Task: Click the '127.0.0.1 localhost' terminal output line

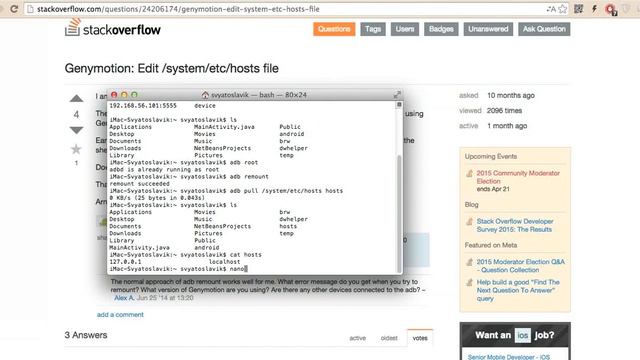Action: point(175,262)
